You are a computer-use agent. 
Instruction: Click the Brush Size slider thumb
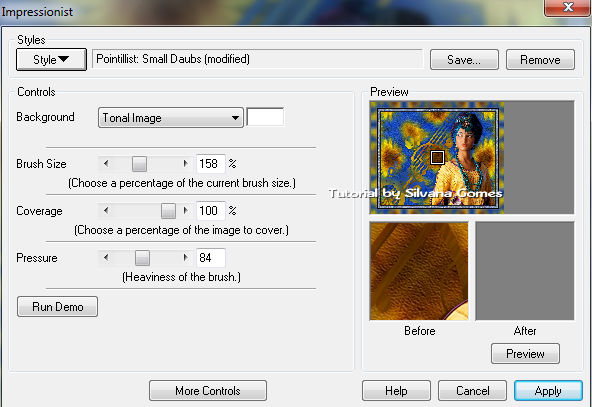click(139, 164)
